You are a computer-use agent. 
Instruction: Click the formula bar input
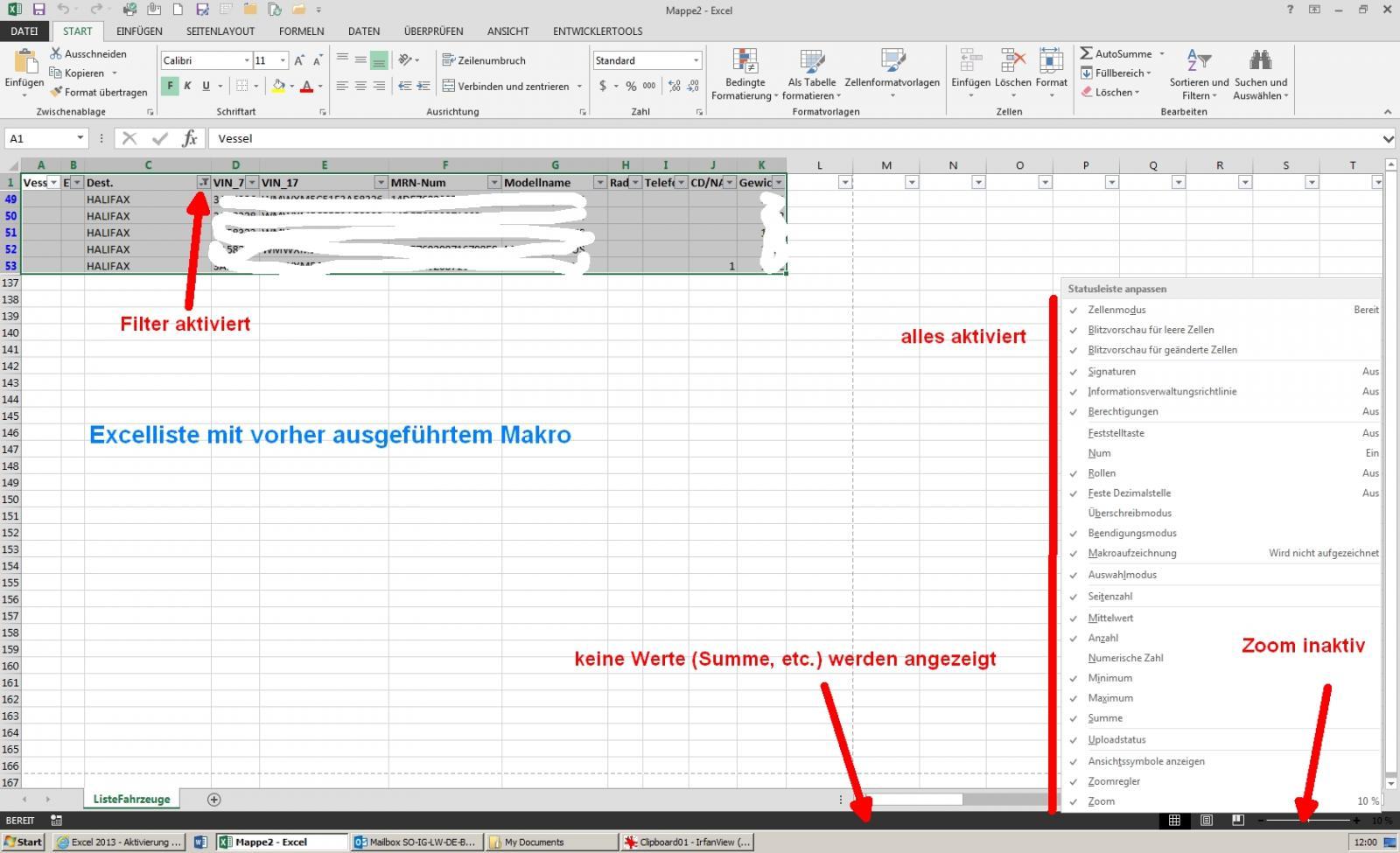794,138
